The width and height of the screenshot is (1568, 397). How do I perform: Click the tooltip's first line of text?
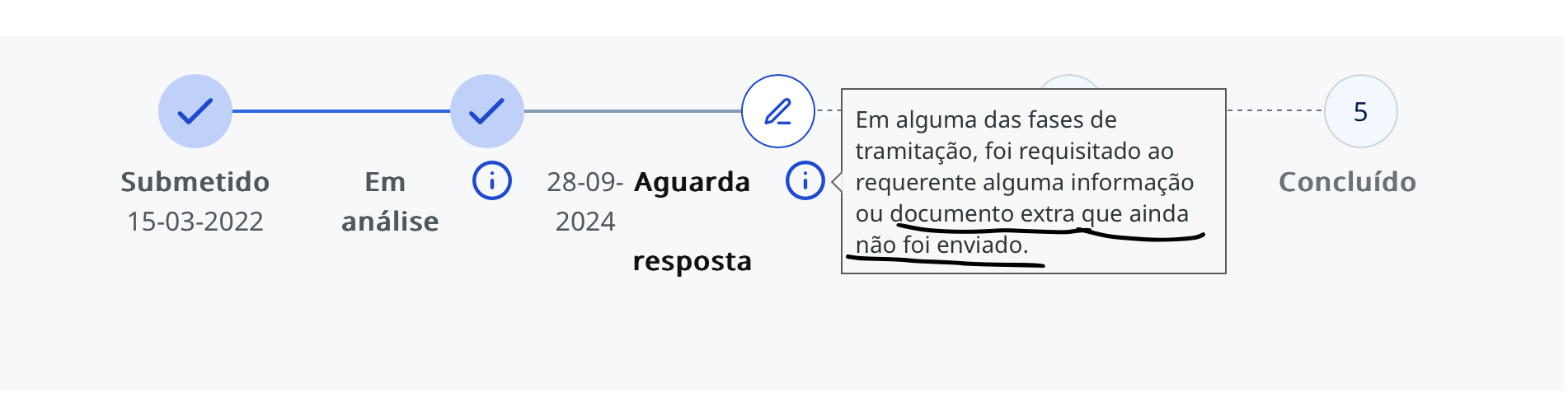pyautogui.click(x=986, y=120)
